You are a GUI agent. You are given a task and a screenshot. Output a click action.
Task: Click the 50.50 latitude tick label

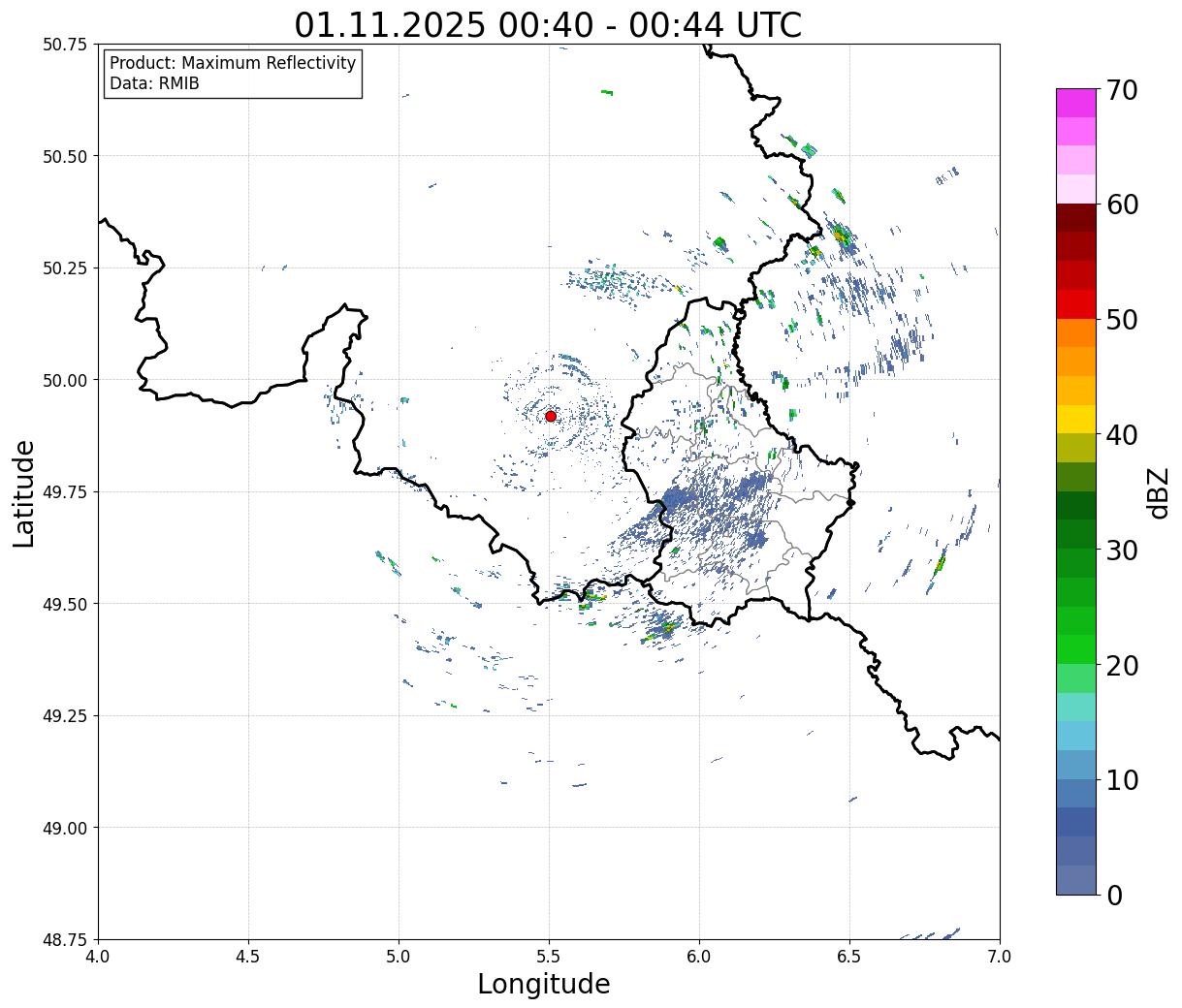65,156
